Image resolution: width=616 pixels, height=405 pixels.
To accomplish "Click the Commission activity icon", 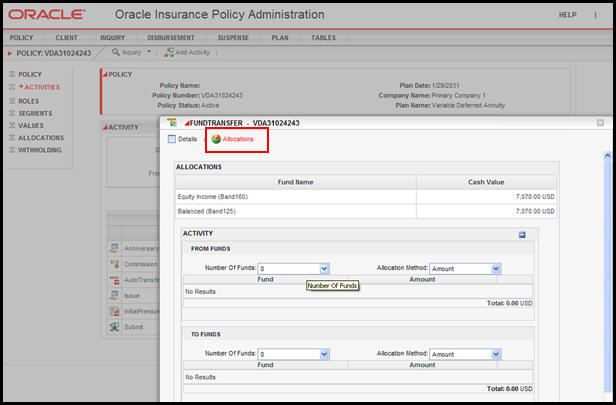I will pyautogui.click(x=114, y=264).
